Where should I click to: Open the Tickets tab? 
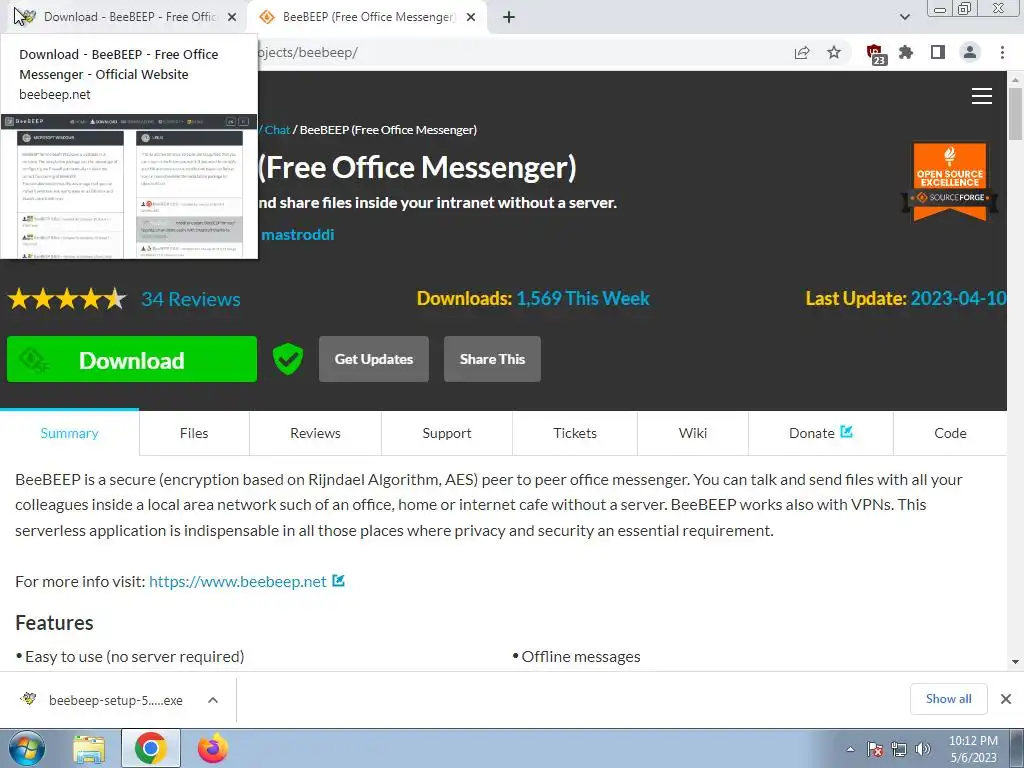click(575, 433)
